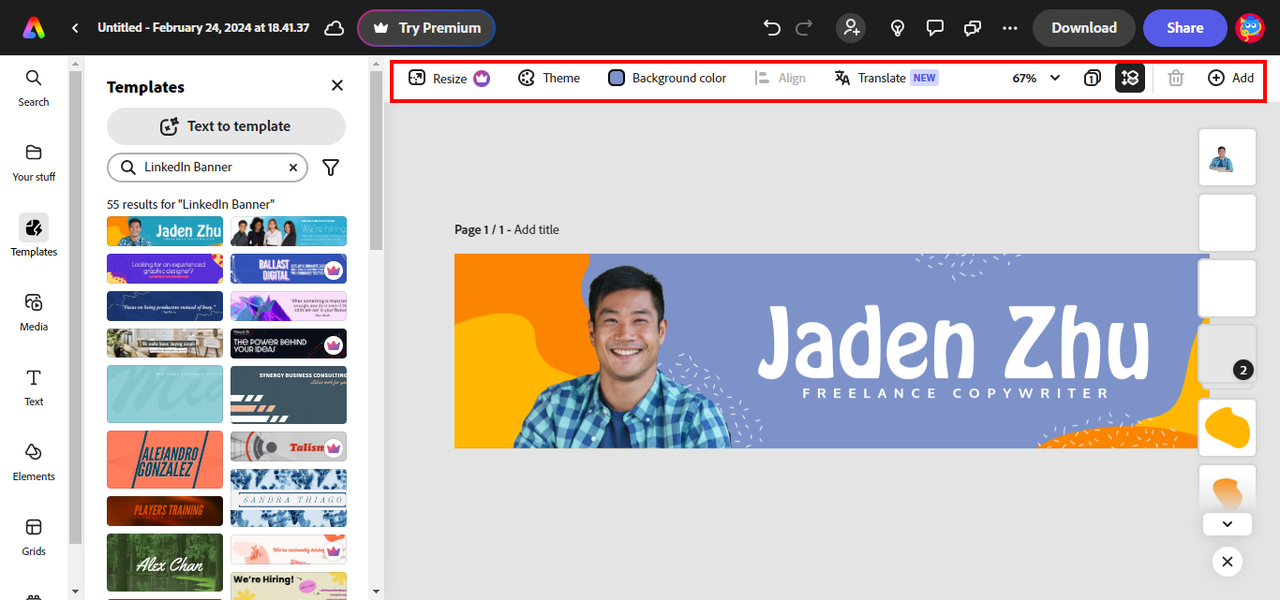Viewport: 1280px width, 600px height.
Task: Toggle the layer stack panel button
Action: pyautogui.click(x=1130, y=78)
